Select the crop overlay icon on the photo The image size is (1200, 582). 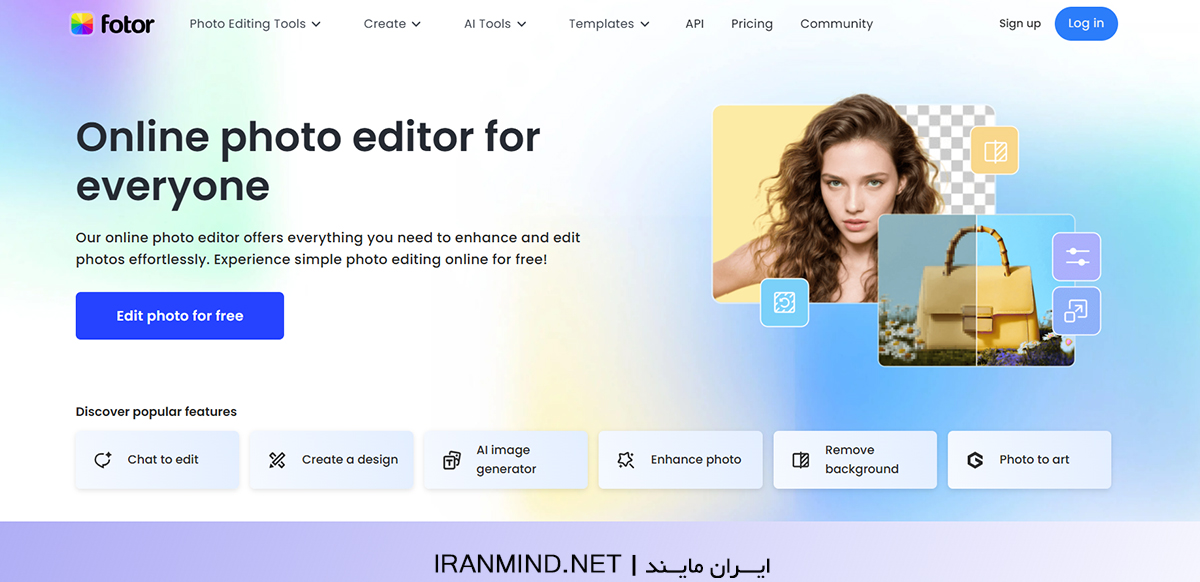pyautogui.click(x=994, y=150)
